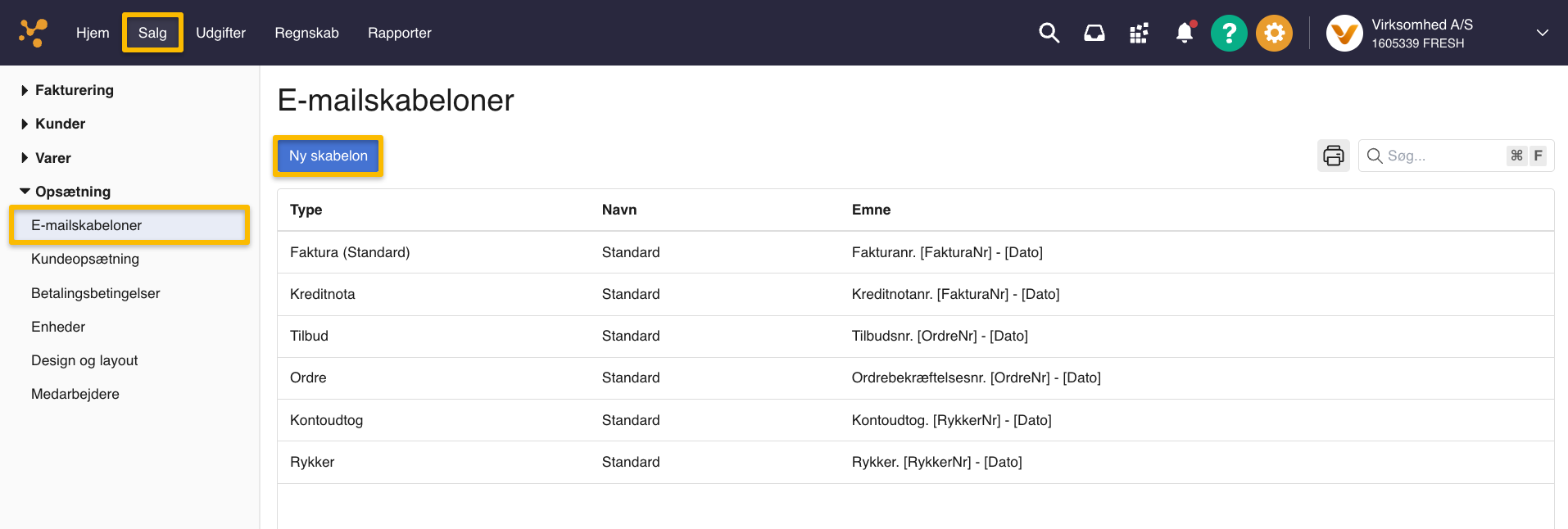The height and width of the screenshot is (529, 1568).
Task: Click the Virksomhed A/S company avatar
Action: point(1344,34)
